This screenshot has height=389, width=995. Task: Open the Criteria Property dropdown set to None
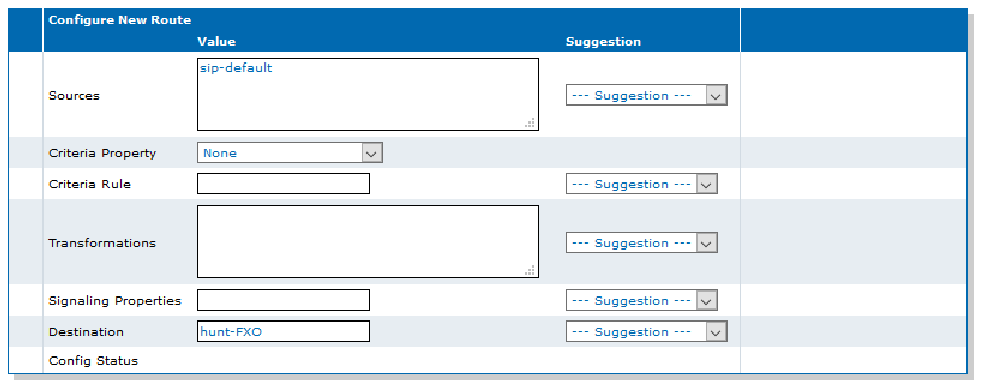pos(289,152)
